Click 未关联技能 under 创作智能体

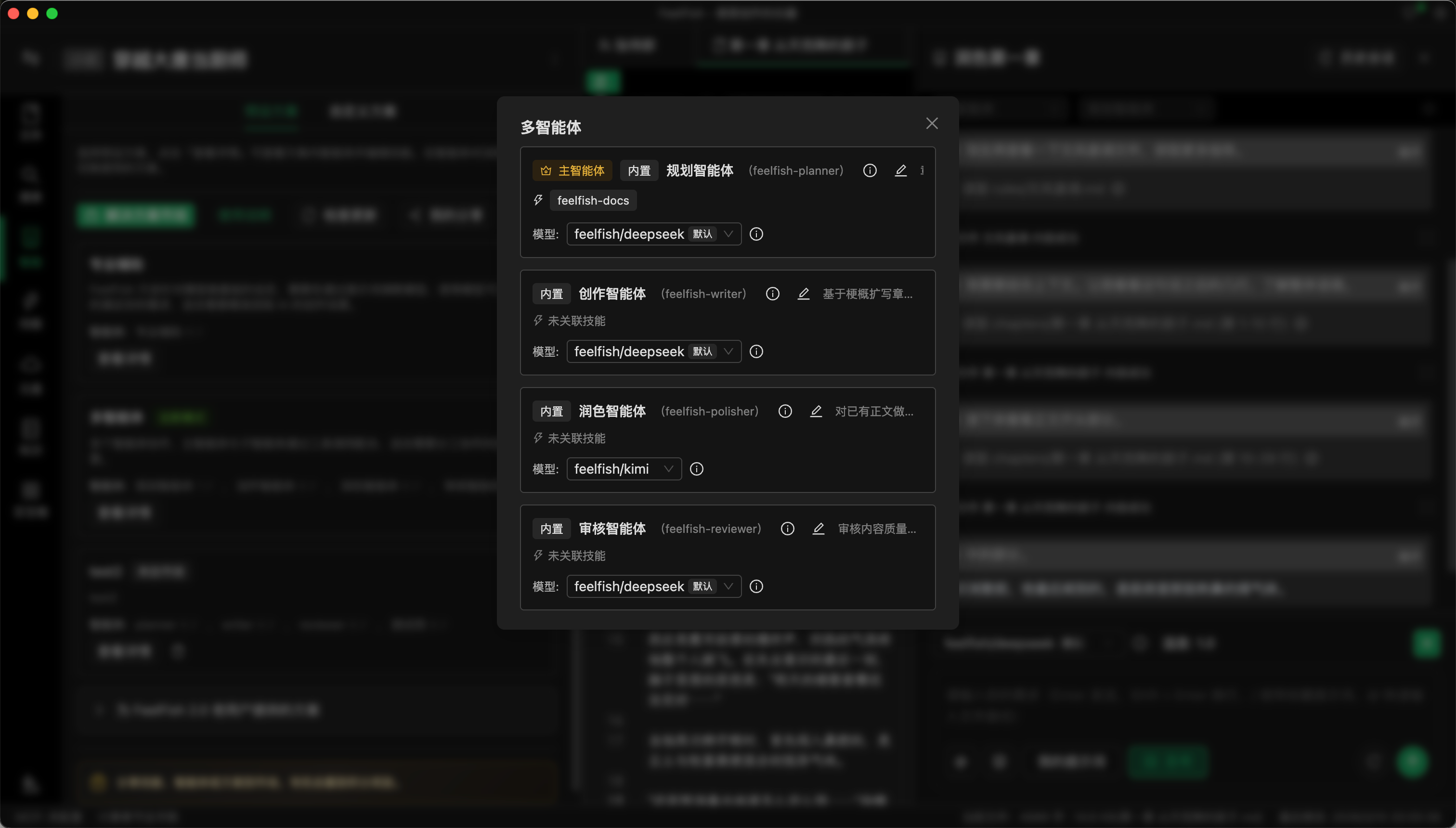click(x=575, y=321)
